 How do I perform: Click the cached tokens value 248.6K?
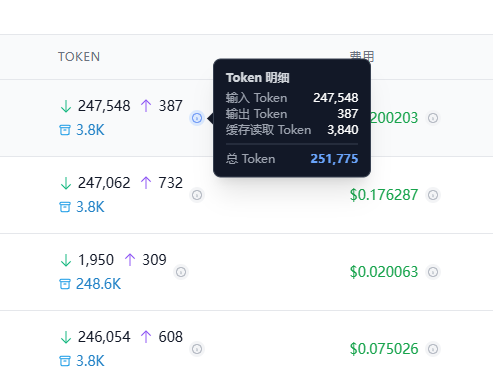98,284
